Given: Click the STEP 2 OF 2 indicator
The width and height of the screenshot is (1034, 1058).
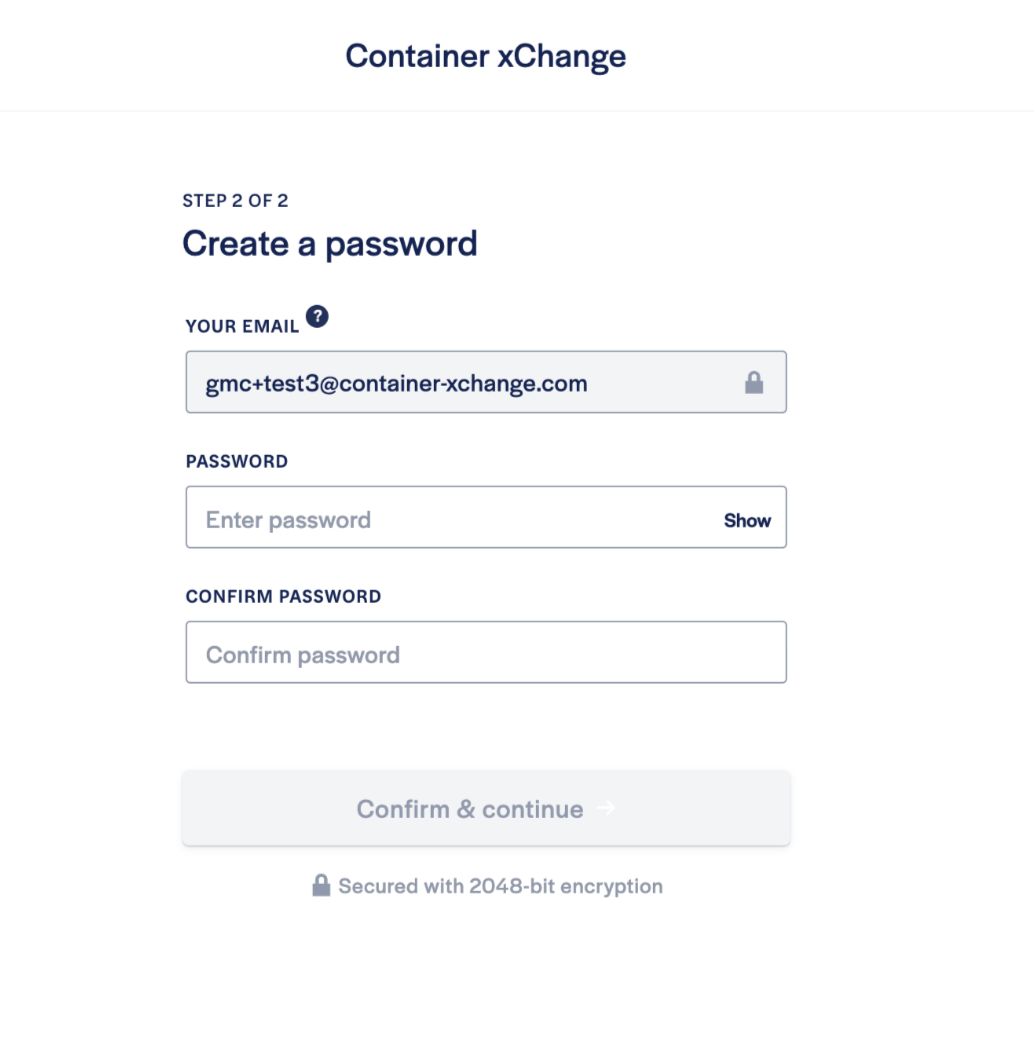Looking at the screenshot, I should [235, 200].
